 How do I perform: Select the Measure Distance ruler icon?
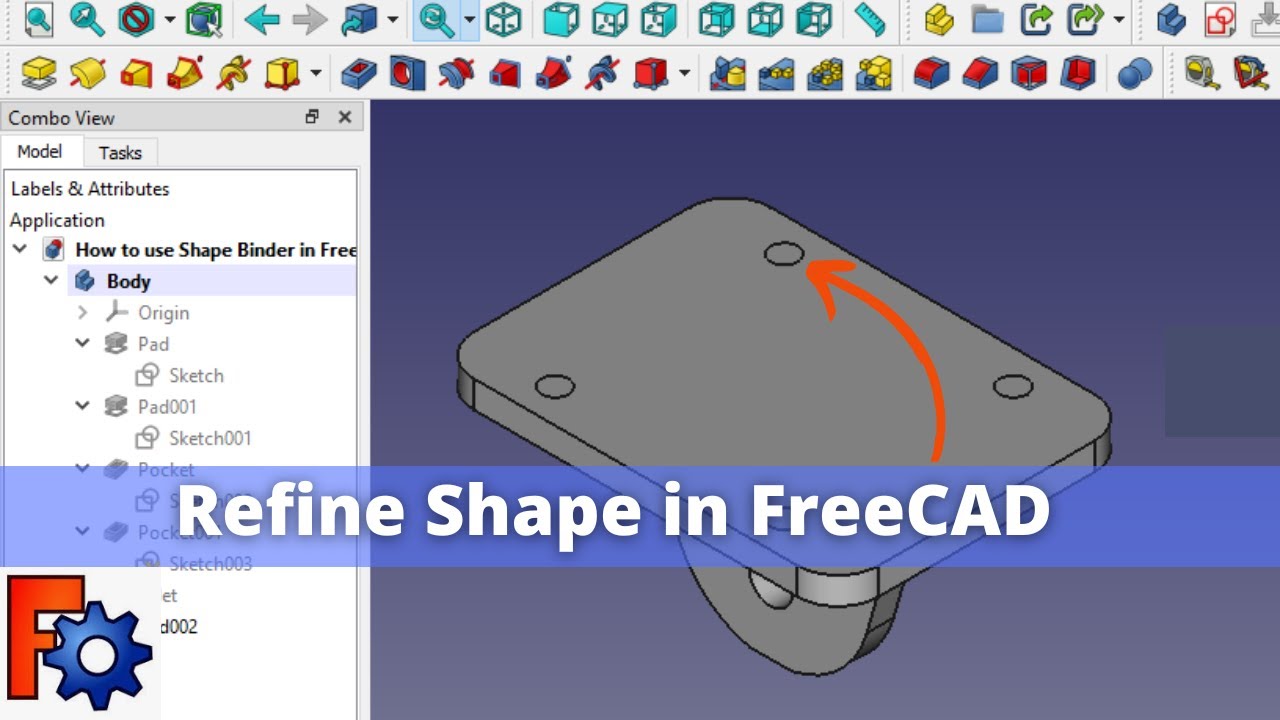(871, 19)
